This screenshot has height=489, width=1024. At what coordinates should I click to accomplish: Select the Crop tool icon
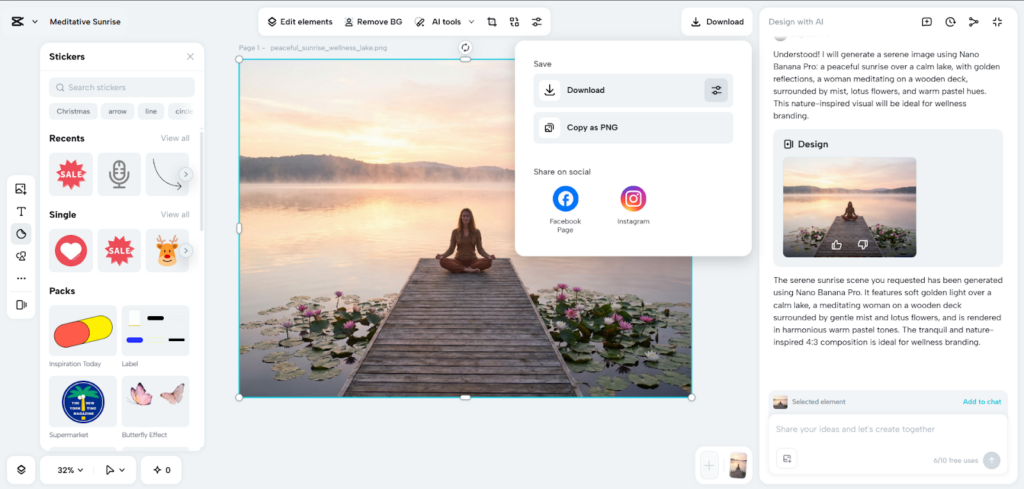(492, 22)
